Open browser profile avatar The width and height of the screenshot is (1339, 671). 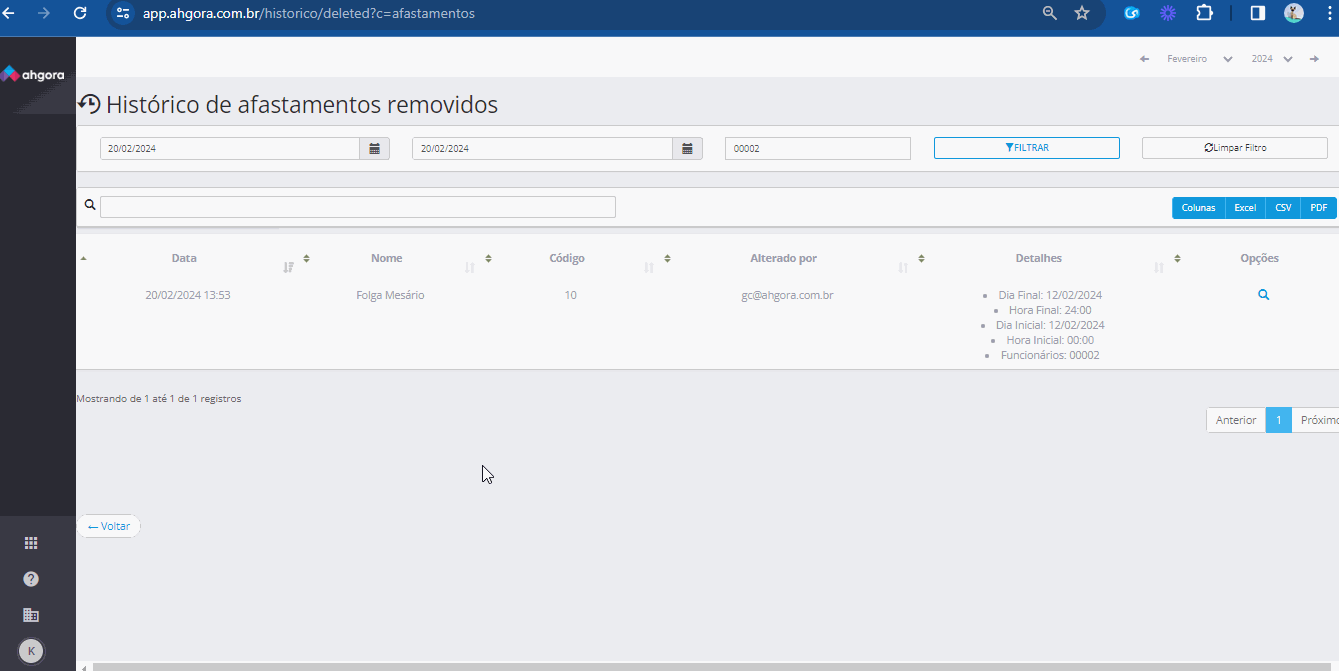(1294, 13)
